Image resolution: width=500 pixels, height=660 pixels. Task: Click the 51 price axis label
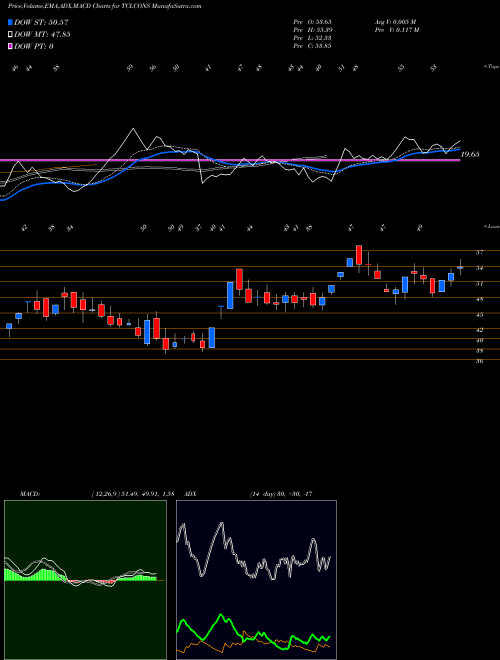coord(479,284)
